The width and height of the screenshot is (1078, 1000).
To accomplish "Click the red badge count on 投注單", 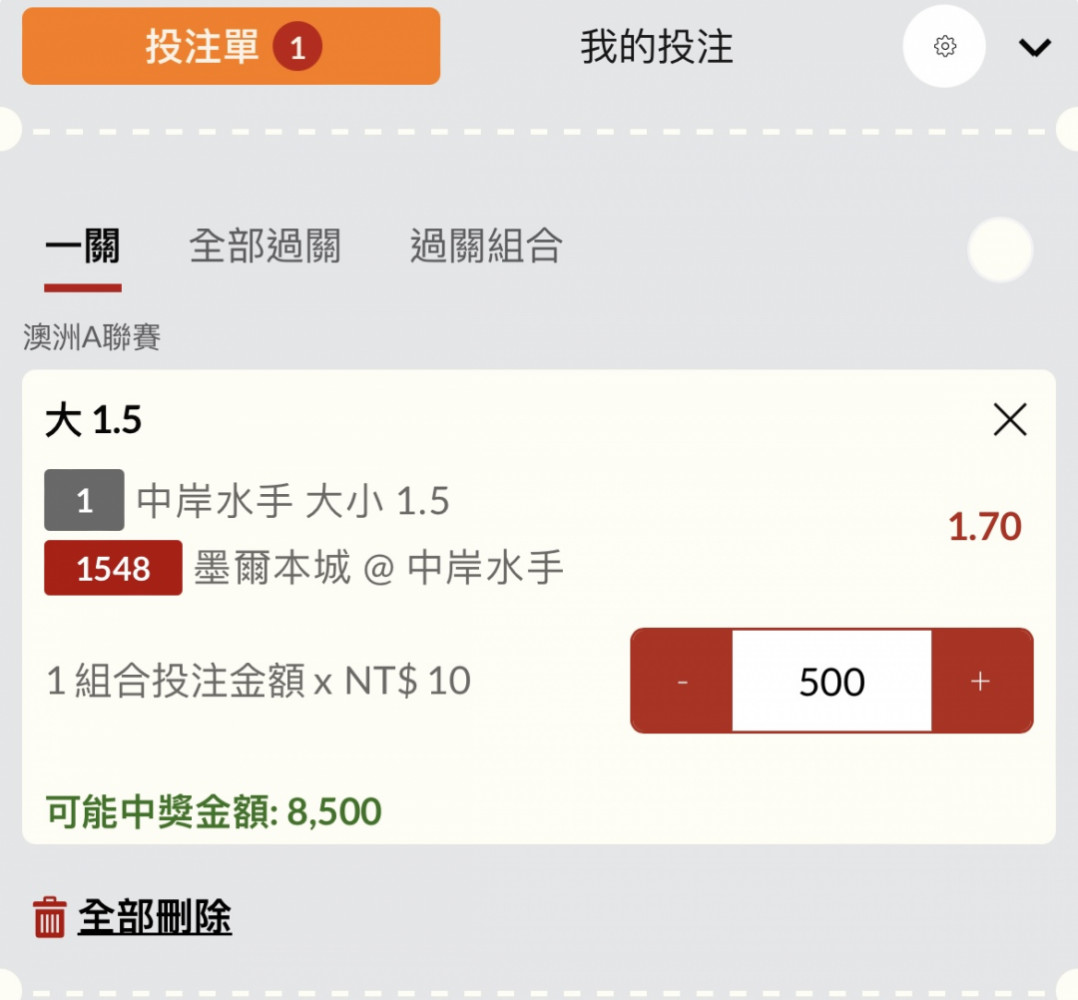I will tap(297, 47).
